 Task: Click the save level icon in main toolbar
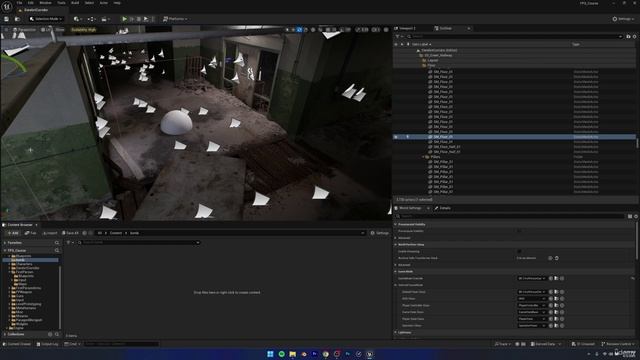pos(7,19)
